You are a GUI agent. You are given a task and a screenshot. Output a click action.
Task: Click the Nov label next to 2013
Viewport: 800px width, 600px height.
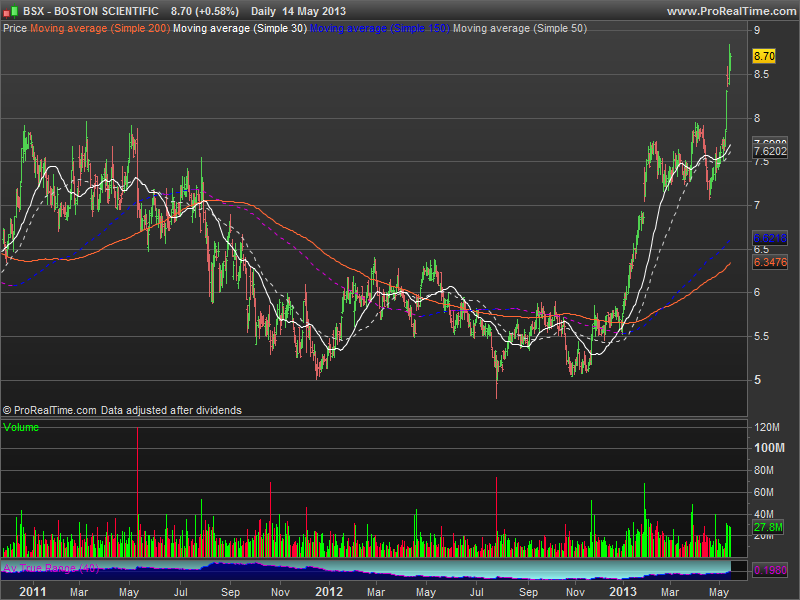576,592
